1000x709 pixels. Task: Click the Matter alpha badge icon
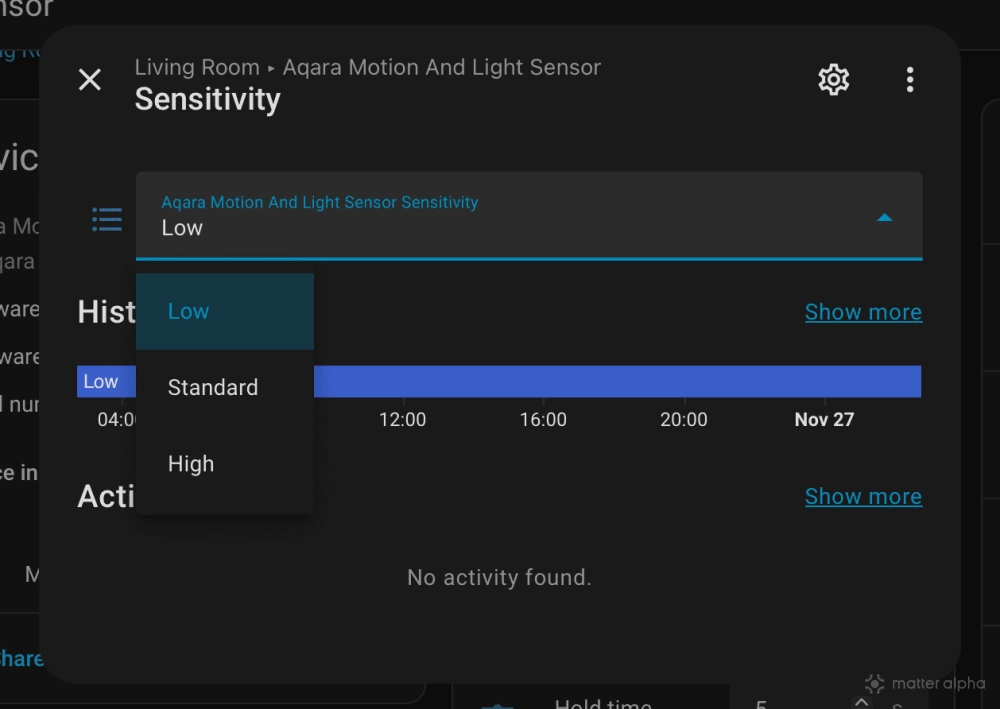coord(874,684)
